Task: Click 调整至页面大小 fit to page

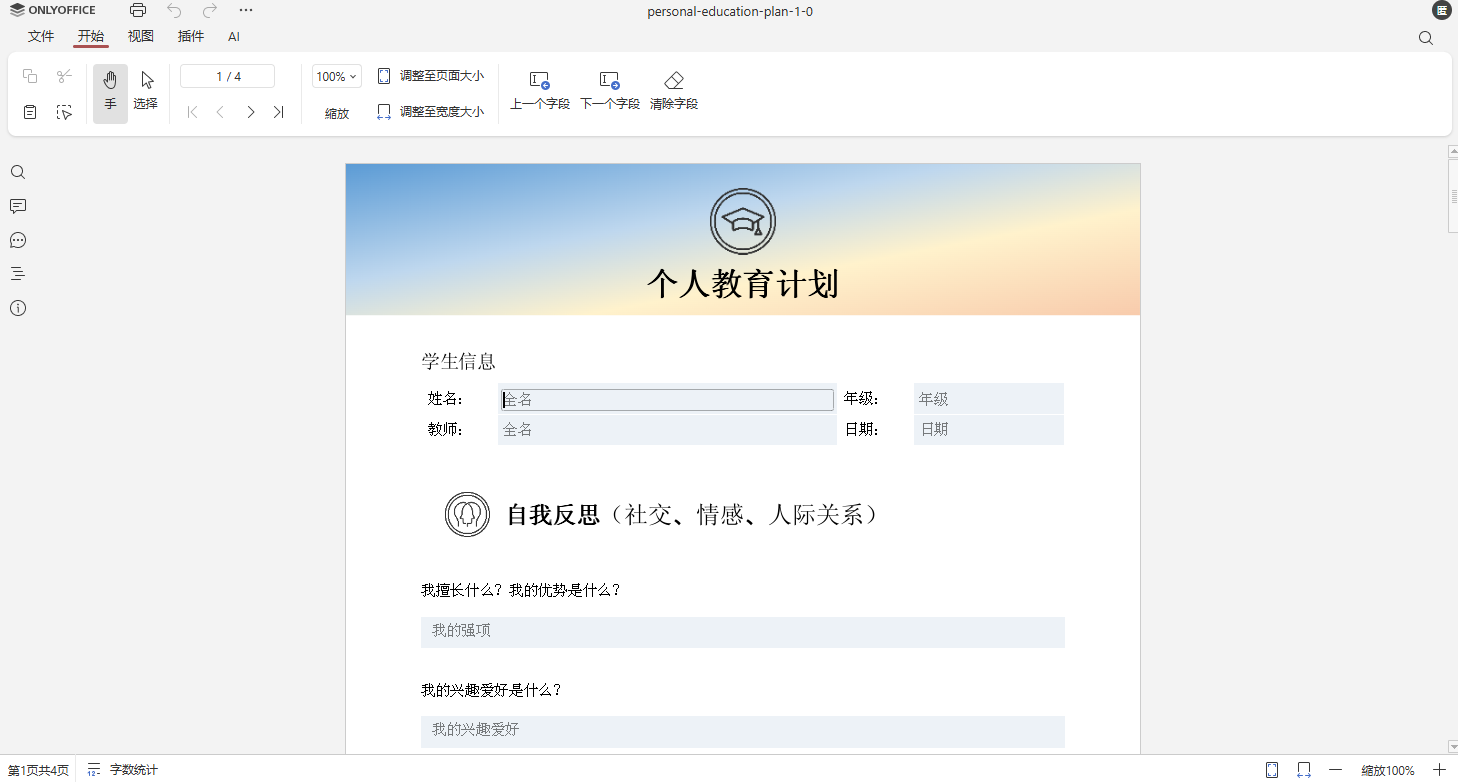Action: click(x=430, y=76)
